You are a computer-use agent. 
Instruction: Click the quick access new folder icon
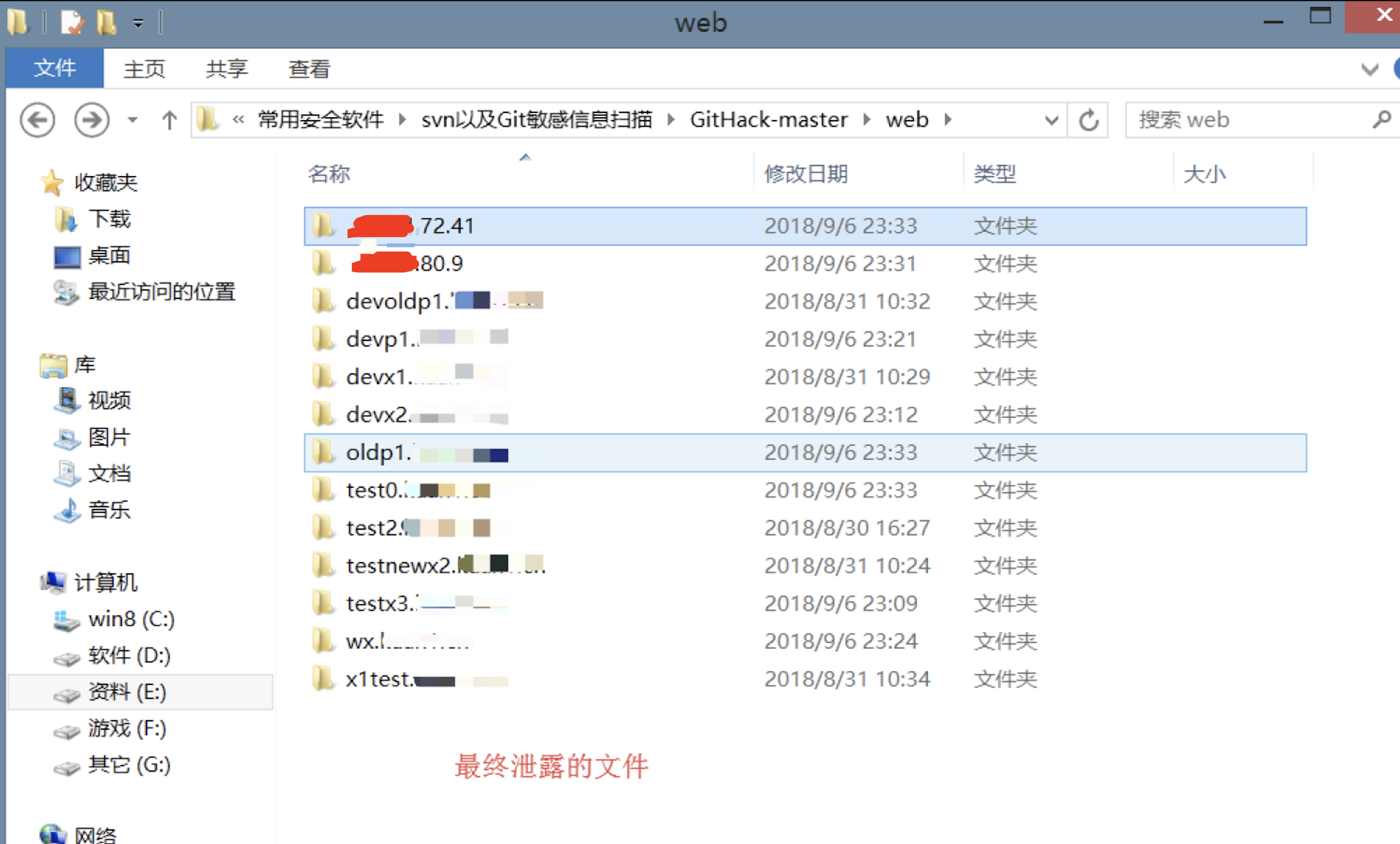pos(106,23)
